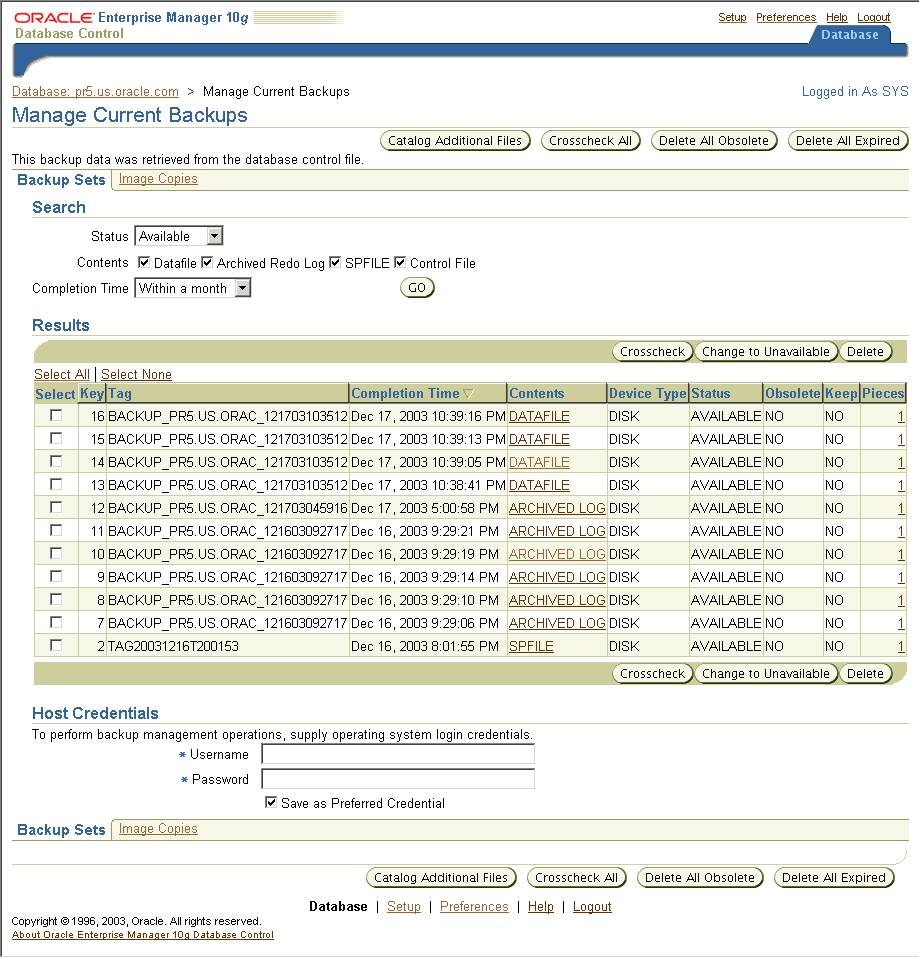Viewport: 919px width, 958px height.
Task: Focus the Password input field
Action: tap(398, 779)
